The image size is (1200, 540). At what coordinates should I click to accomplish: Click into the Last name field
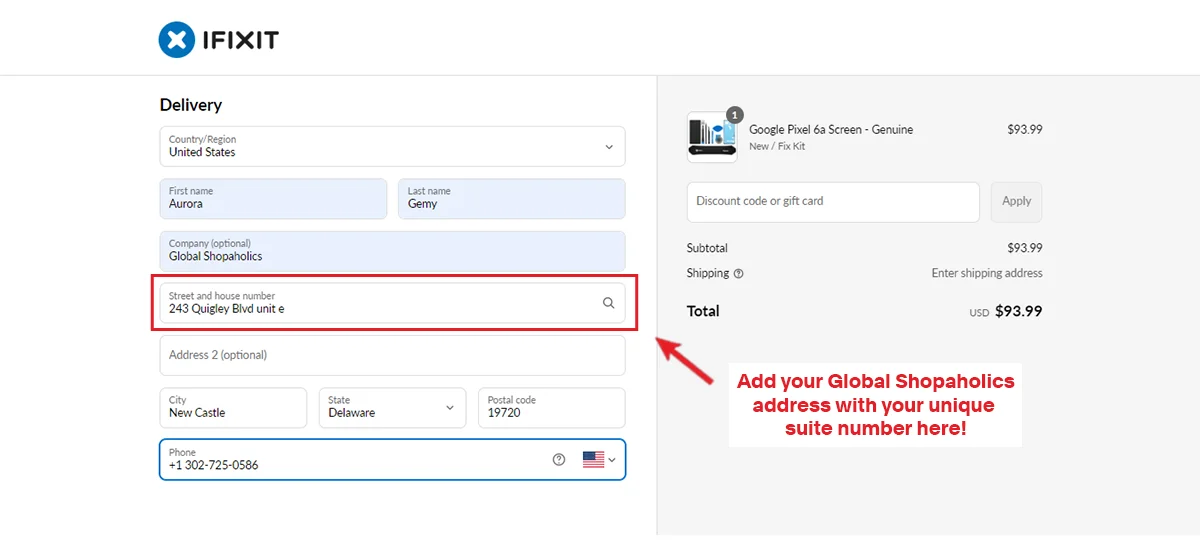(x=511, y=199)
